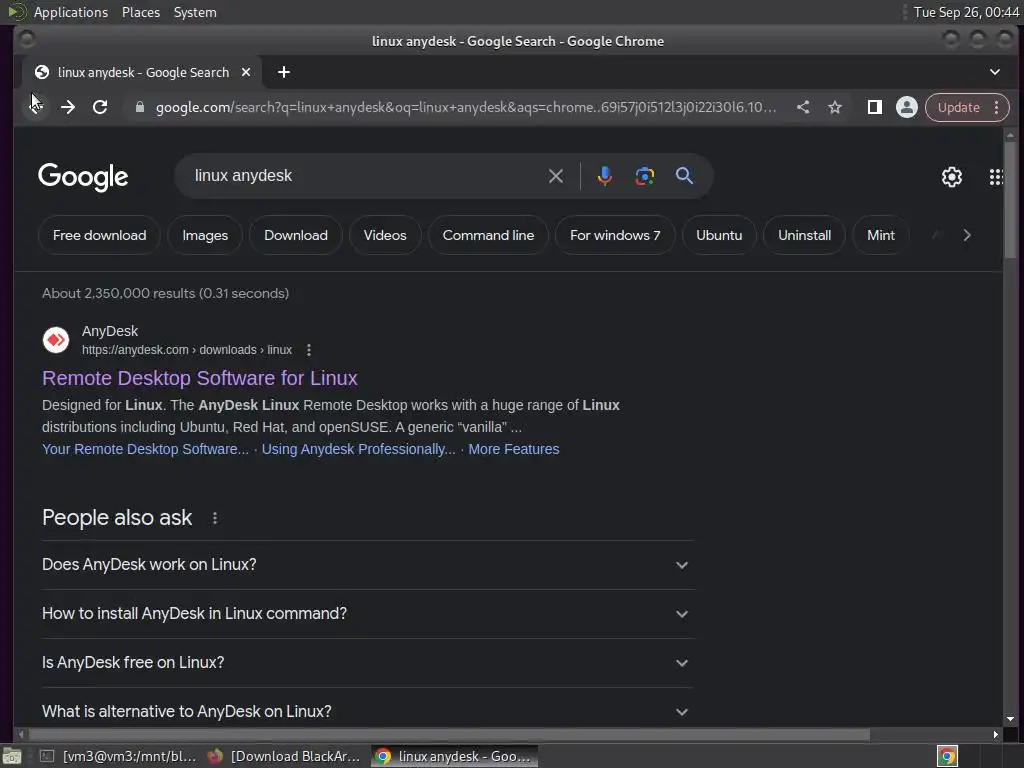Screen dimensions: 1024x768
Task: Open Remote Desktop Software for Linux link
Action: 200,378
